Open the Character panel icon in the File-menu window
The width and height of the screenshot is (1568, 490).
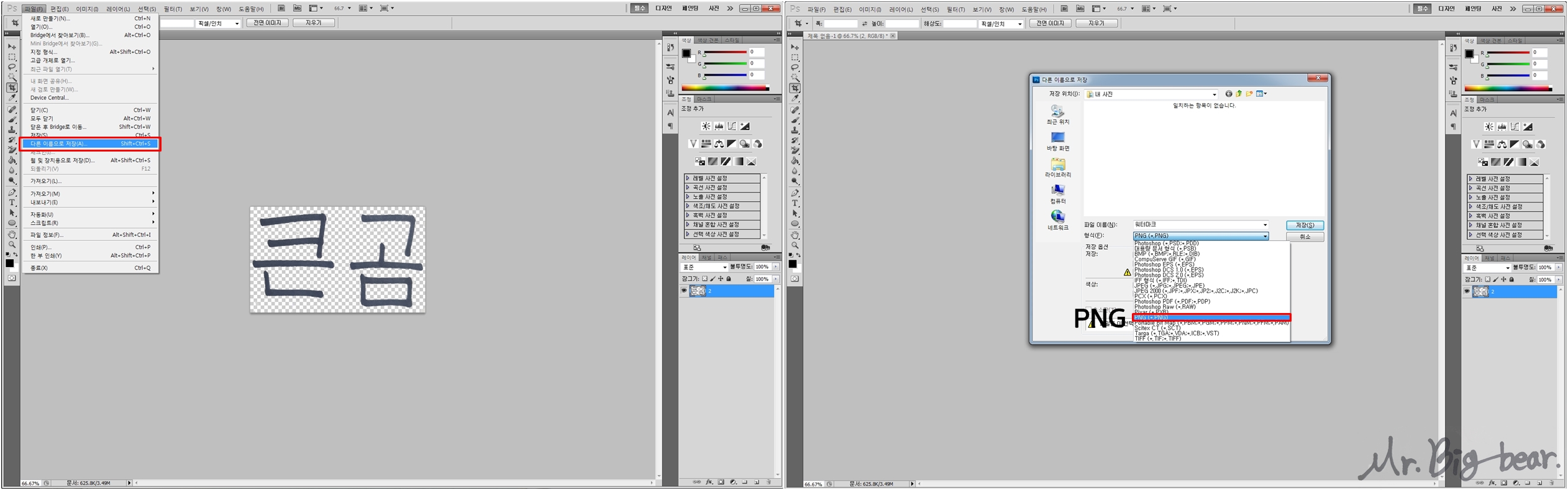pos(670,113)
